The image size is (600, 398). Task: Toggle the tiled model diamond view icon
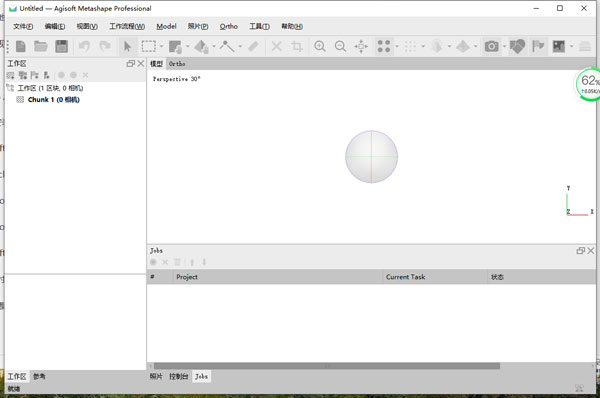463,46
